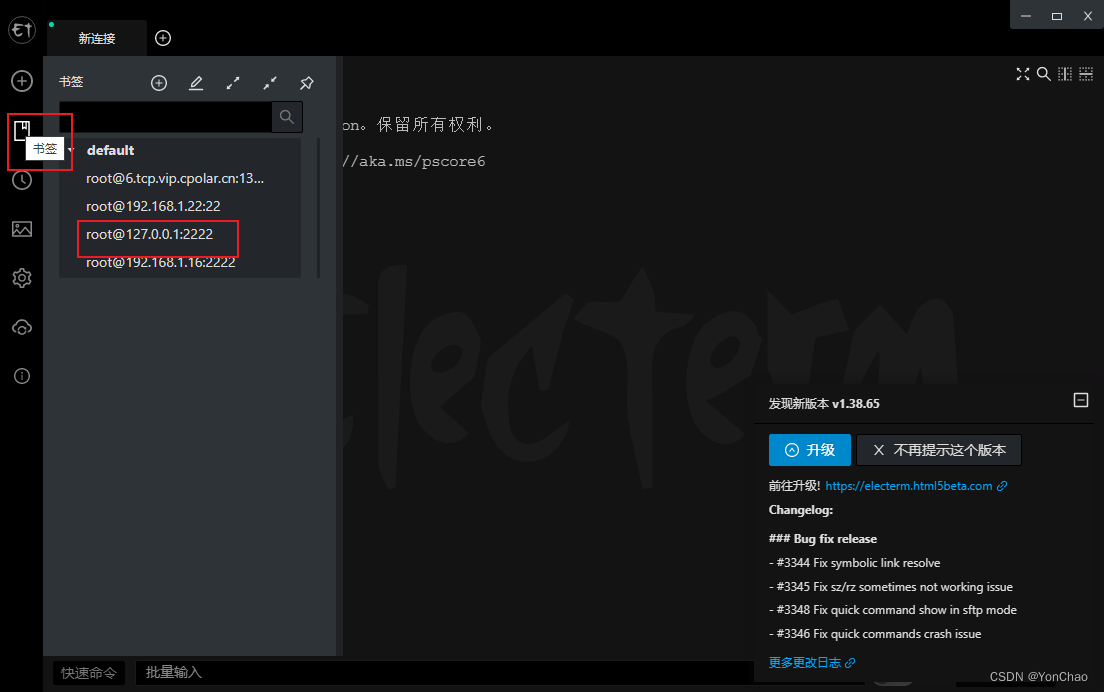Open the bookmarks sidebar icon

22,130
